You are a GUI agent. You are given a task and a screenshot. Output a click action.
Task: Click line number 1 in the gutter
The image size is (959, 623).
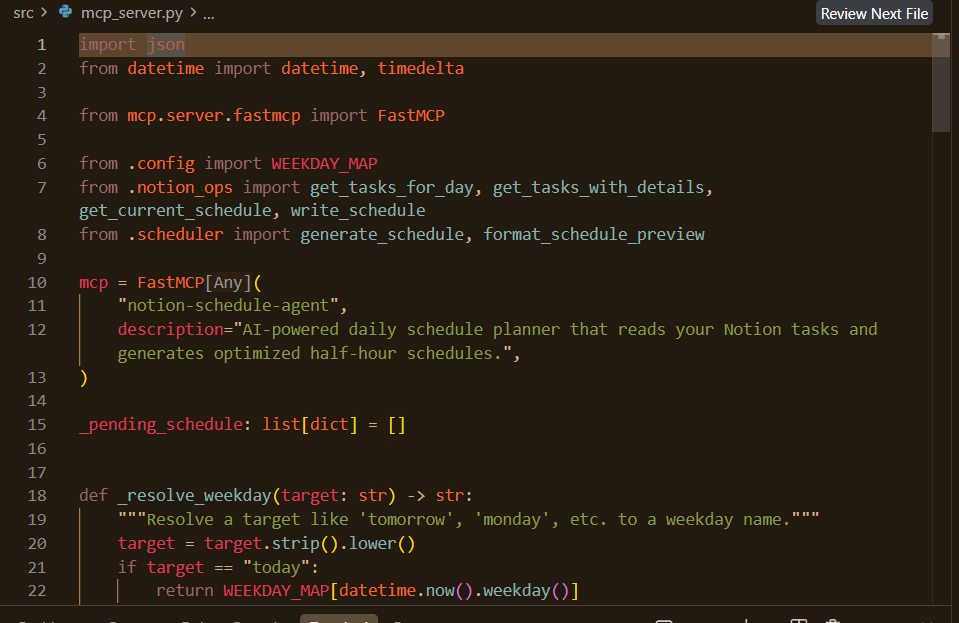pyautogui.click(x=42, y=45)
